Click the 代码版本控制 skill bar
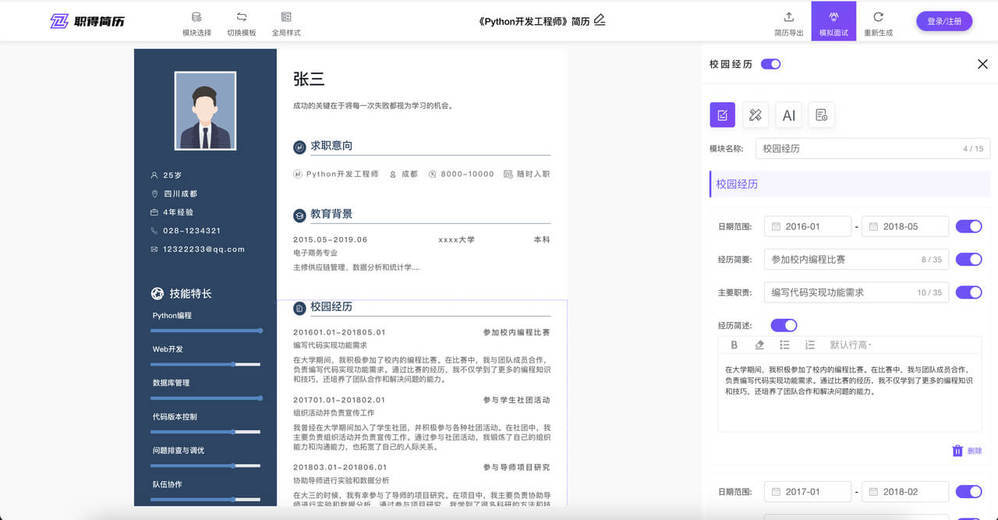The width and height of the screenshot is (998, 520). click(x=205, y=432)
